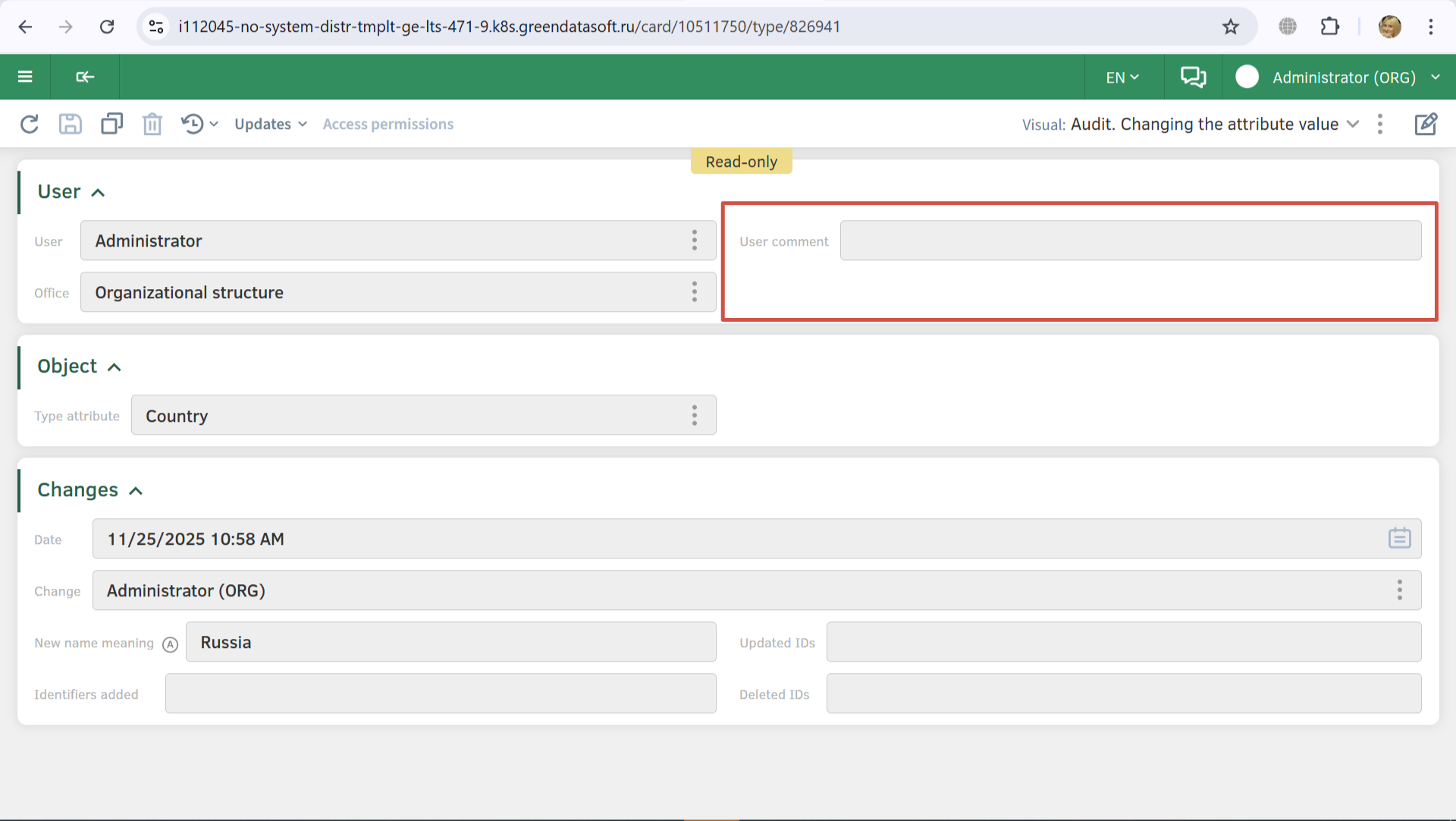Click the edit pencil icon

tap(1426, 124)
